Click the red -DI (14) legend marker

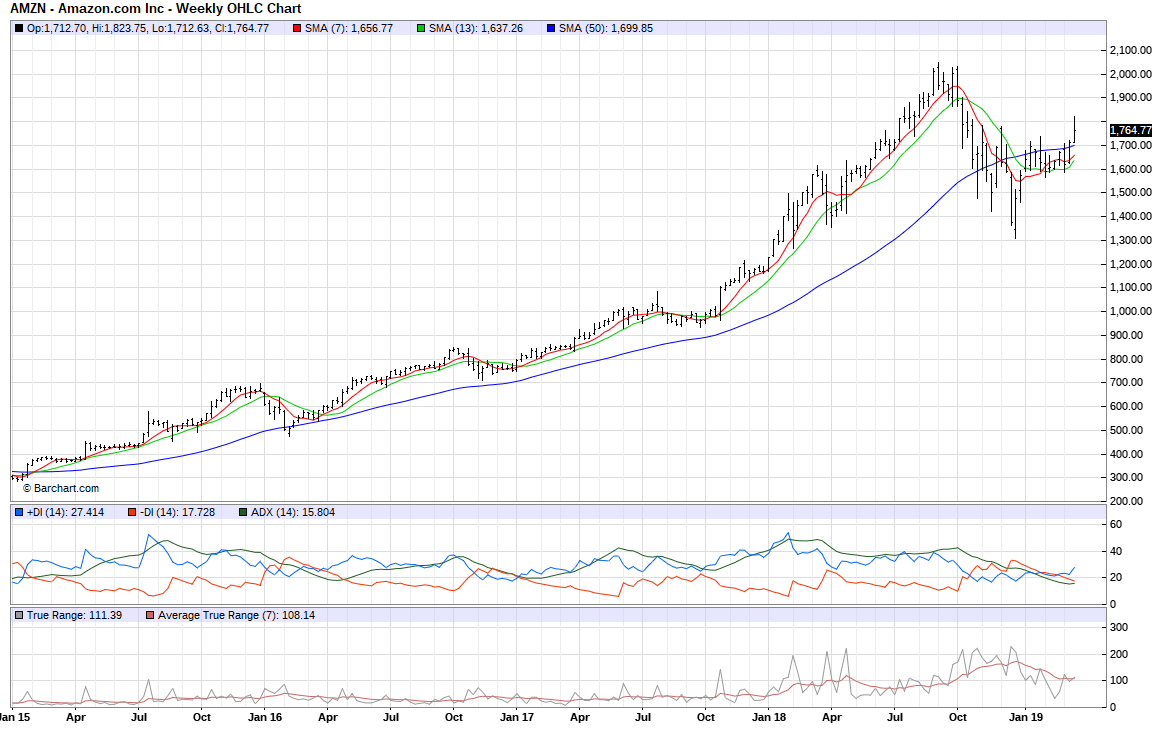(131, 512)
